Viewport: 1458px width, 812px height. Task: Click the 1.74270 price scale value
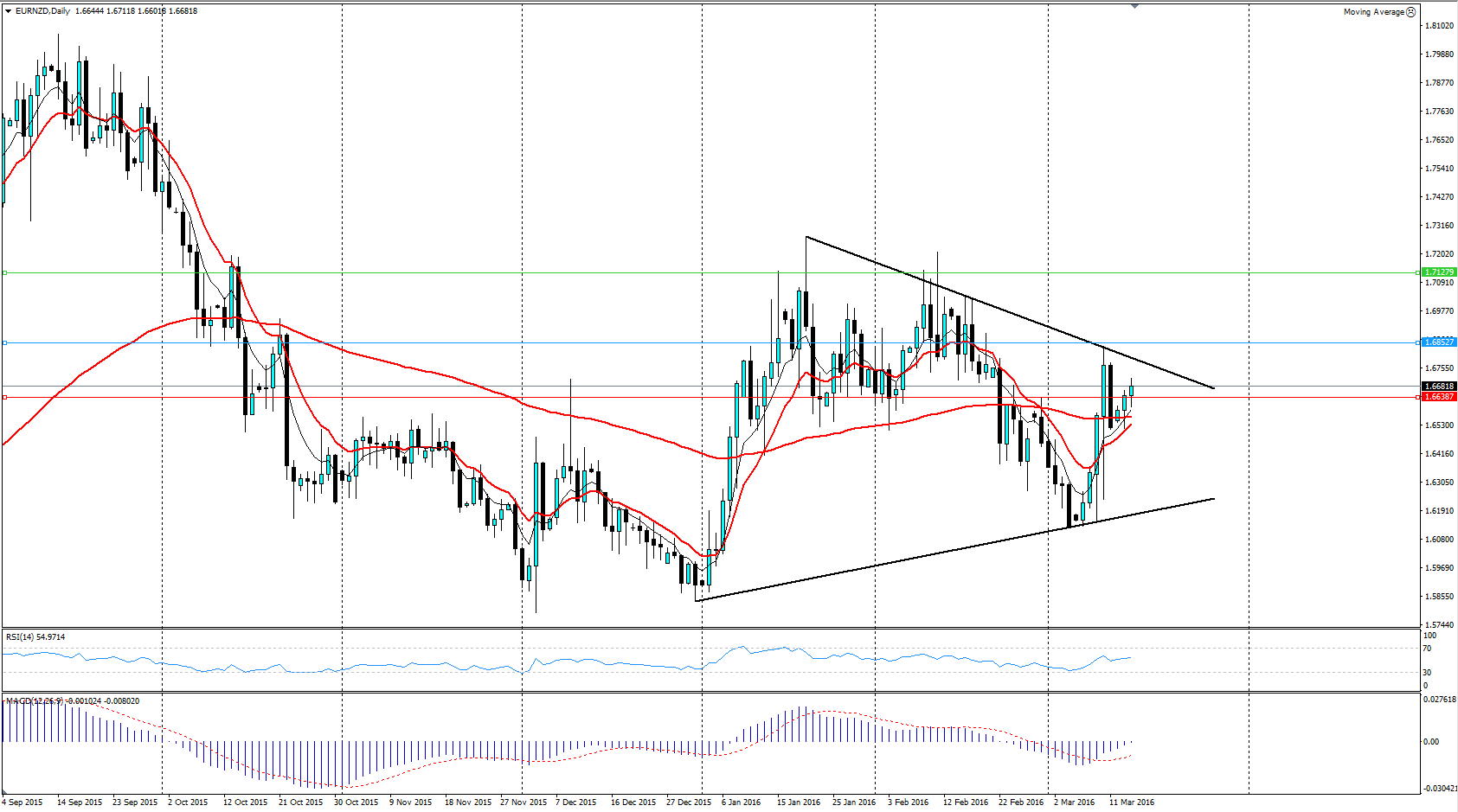(x=1438, y=197)
